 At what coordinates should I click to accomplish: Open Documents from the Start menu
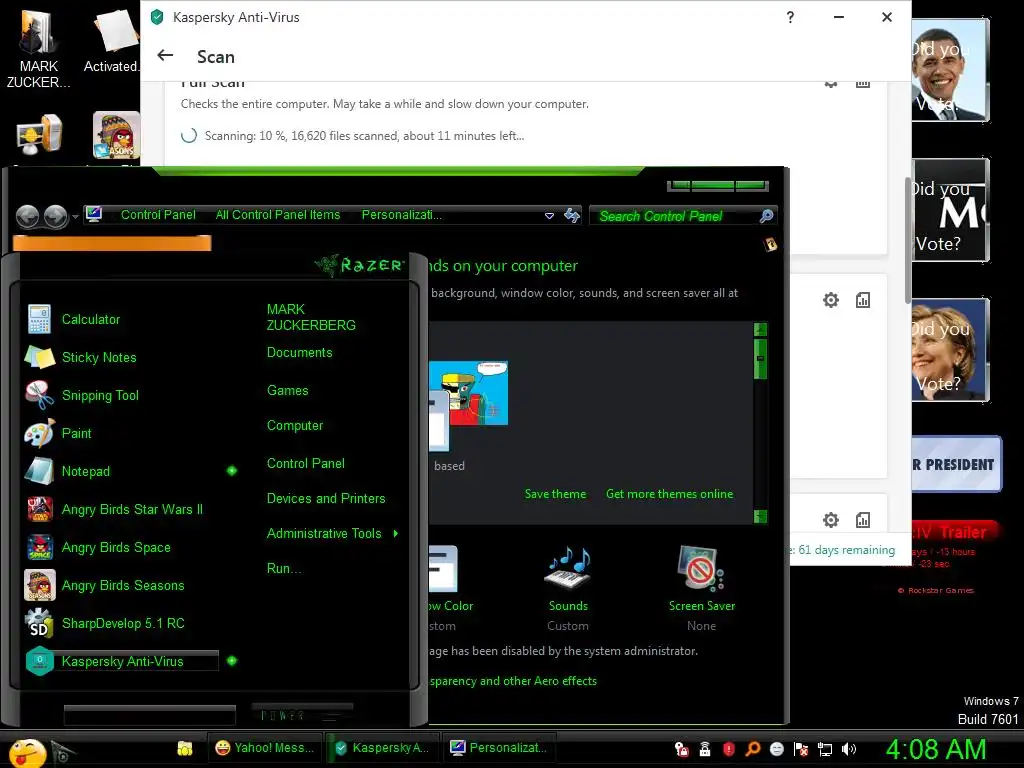tap(300, 353)
